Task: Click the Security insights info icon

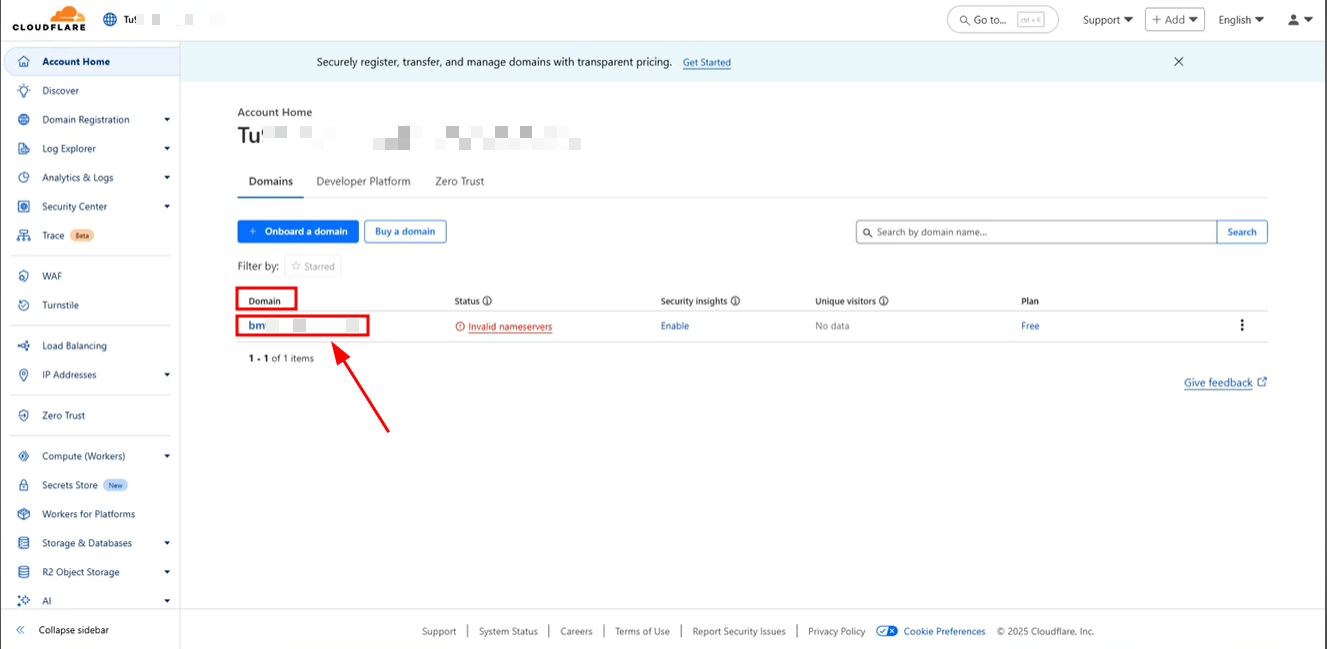Action: tap(735, 301)
